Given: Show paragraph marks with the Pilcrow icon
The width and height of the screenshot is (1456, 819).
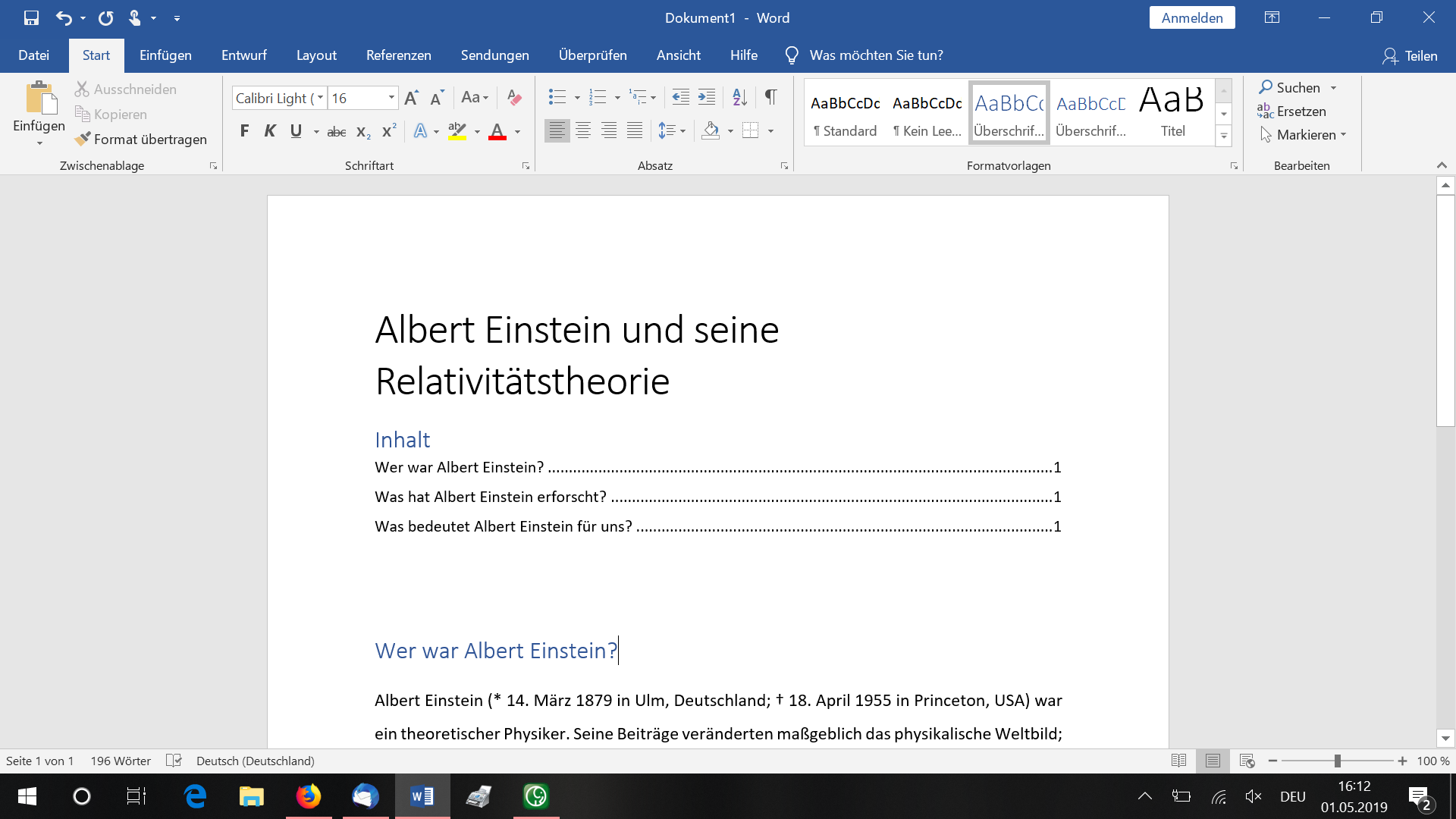Looking at the screenshot, I should (771, 97).
